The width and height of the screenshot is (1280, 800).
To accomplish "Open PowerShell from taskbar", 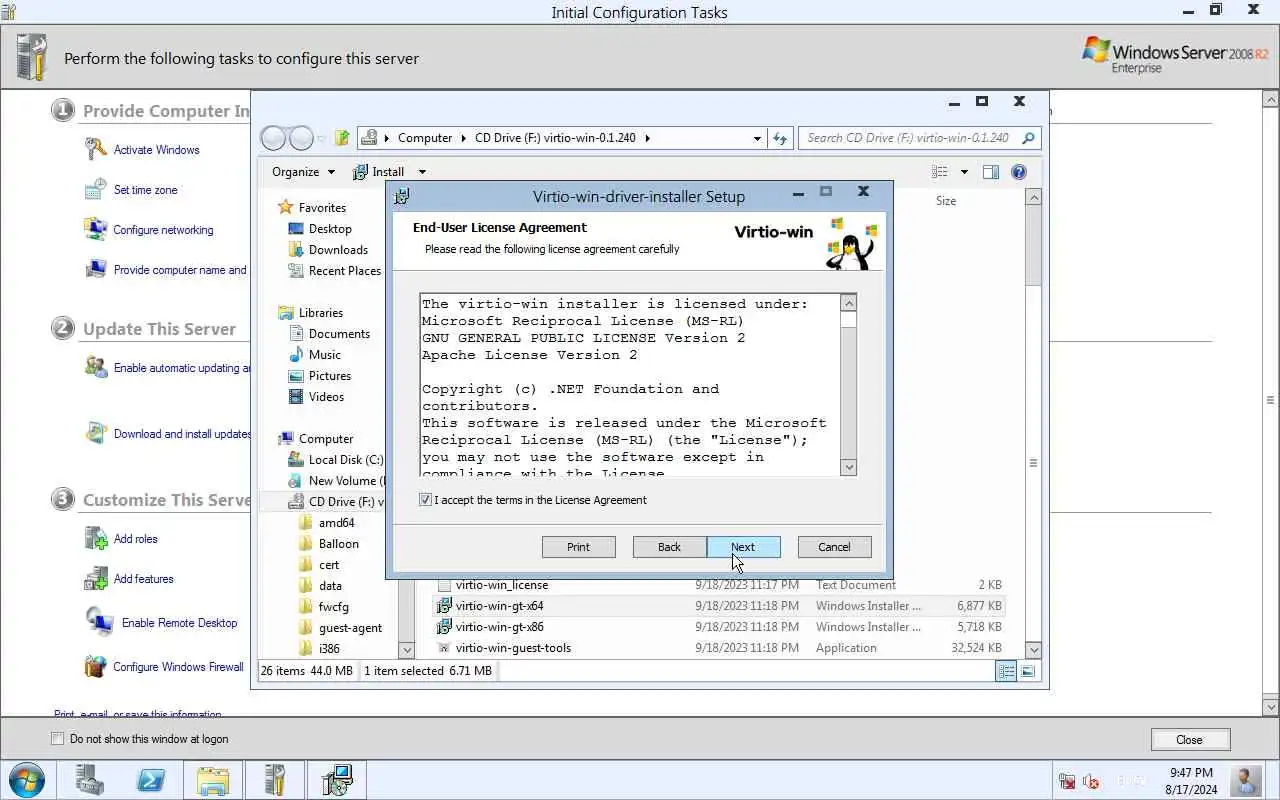I will coord(151,779).
